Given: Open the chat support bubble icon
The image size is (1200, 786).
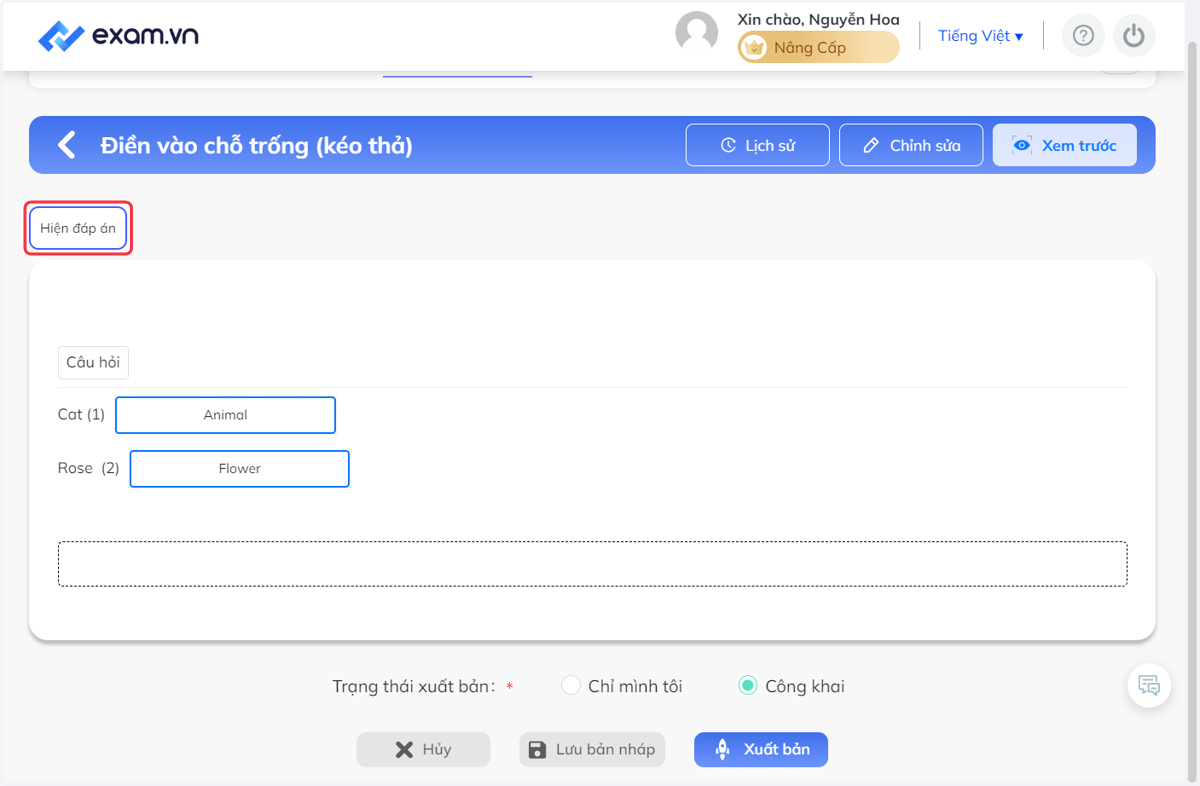Looking at the screenshot, I should 1149,686.
